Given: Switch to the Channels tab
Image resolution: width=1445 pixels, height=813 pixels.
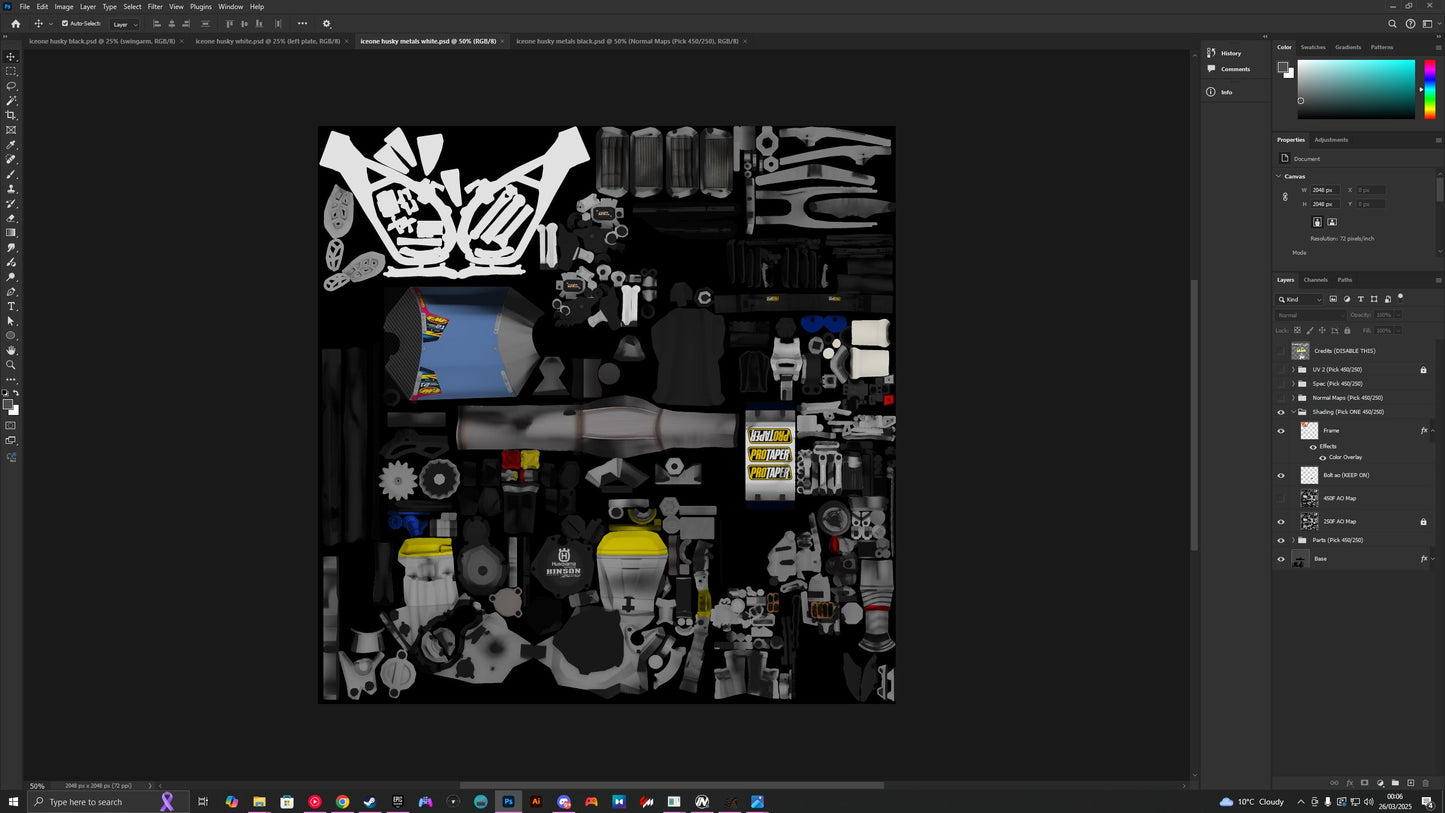Looking at the screenshot, I should click(1315, 280).
